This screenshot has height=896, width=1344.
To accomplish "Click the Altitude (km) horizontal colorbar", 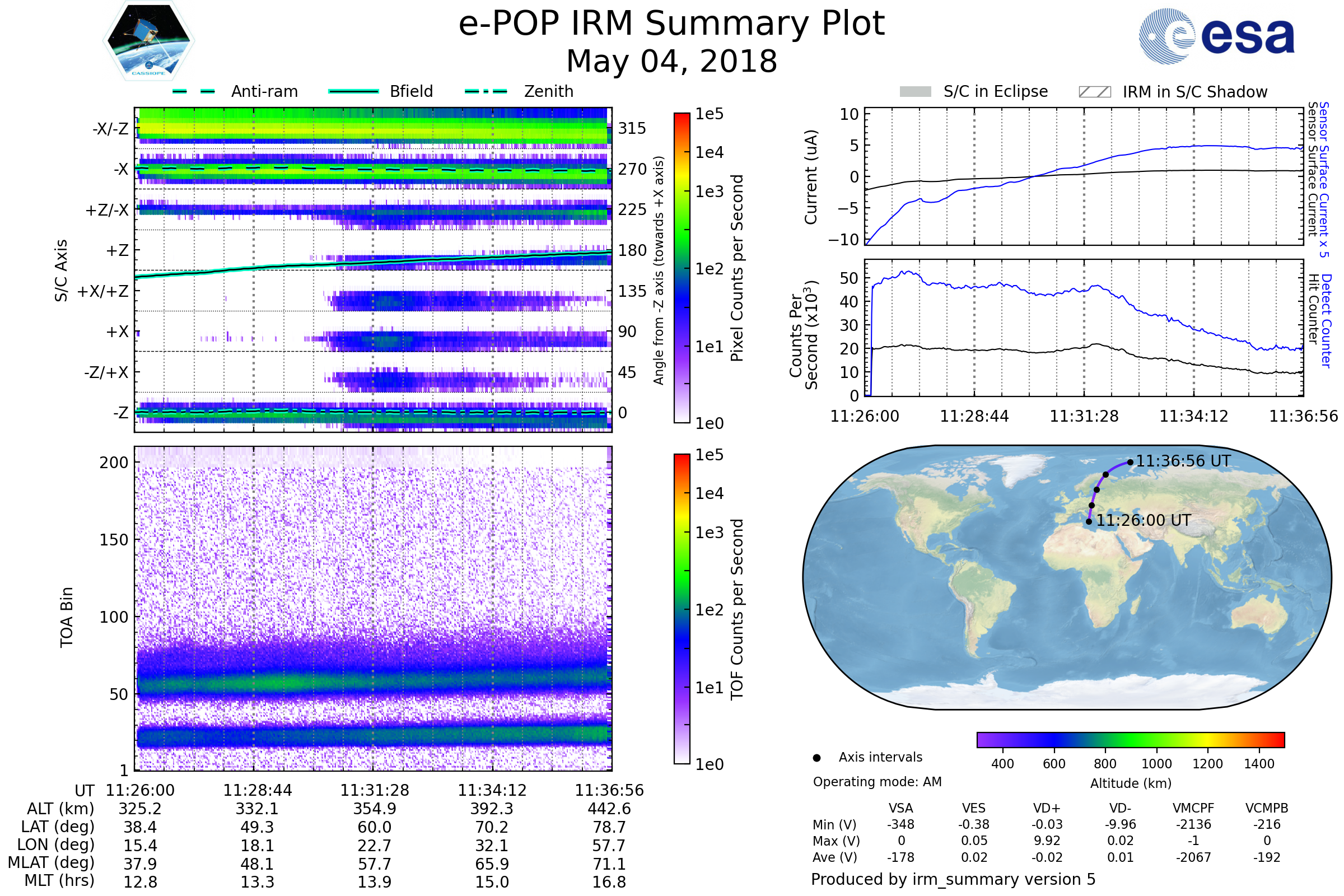I will [x=1130, y=740].
